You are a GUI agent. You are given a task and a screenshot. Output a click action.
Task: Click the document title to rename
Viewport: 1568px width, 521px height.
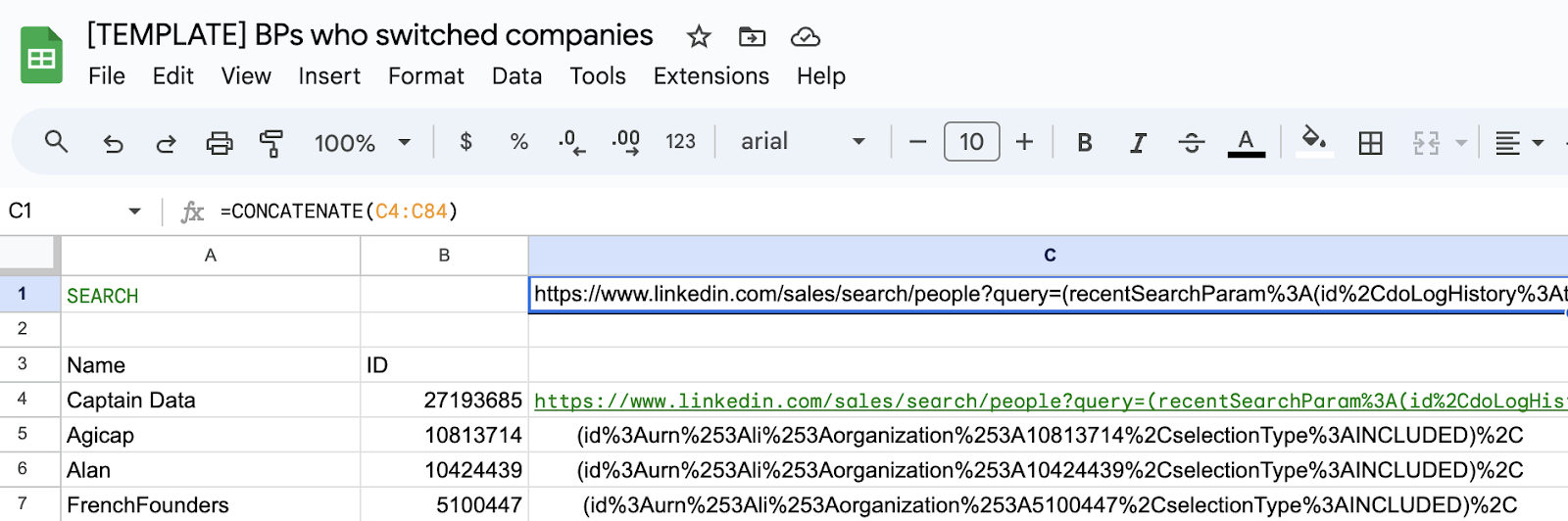point(370,35)
